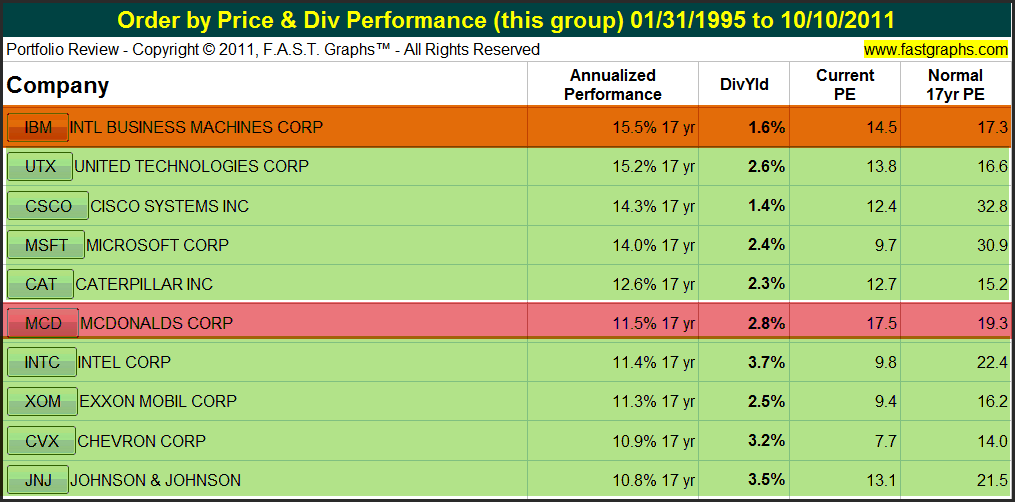Click CSCO's 1.4% dividend yield
Image resolution: width=1015 pixels, height=502 pixels.
point(766,206)
